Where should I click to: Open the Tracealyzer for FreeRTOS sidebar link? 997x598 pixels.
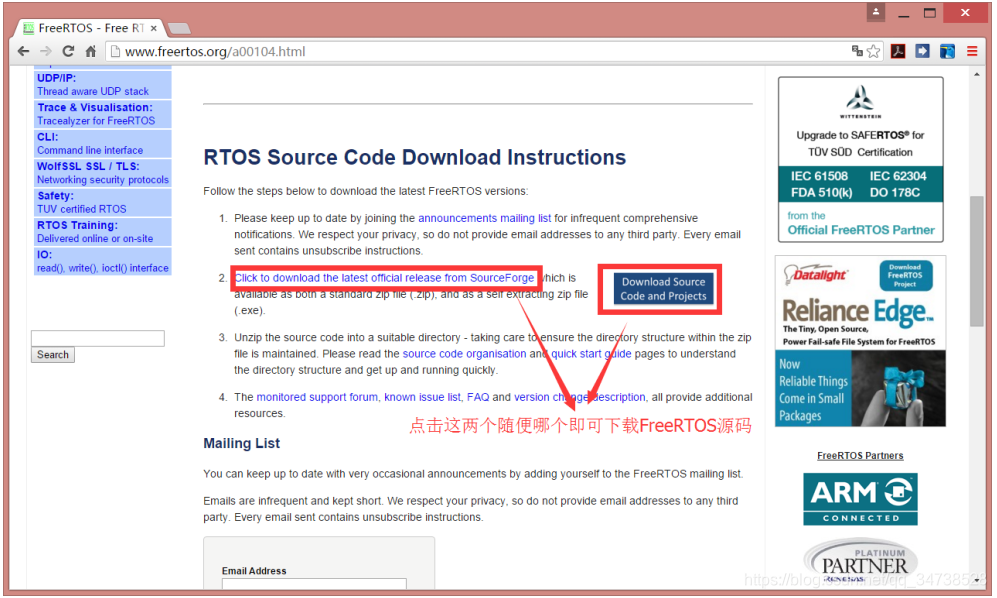[x=96, y=121]
